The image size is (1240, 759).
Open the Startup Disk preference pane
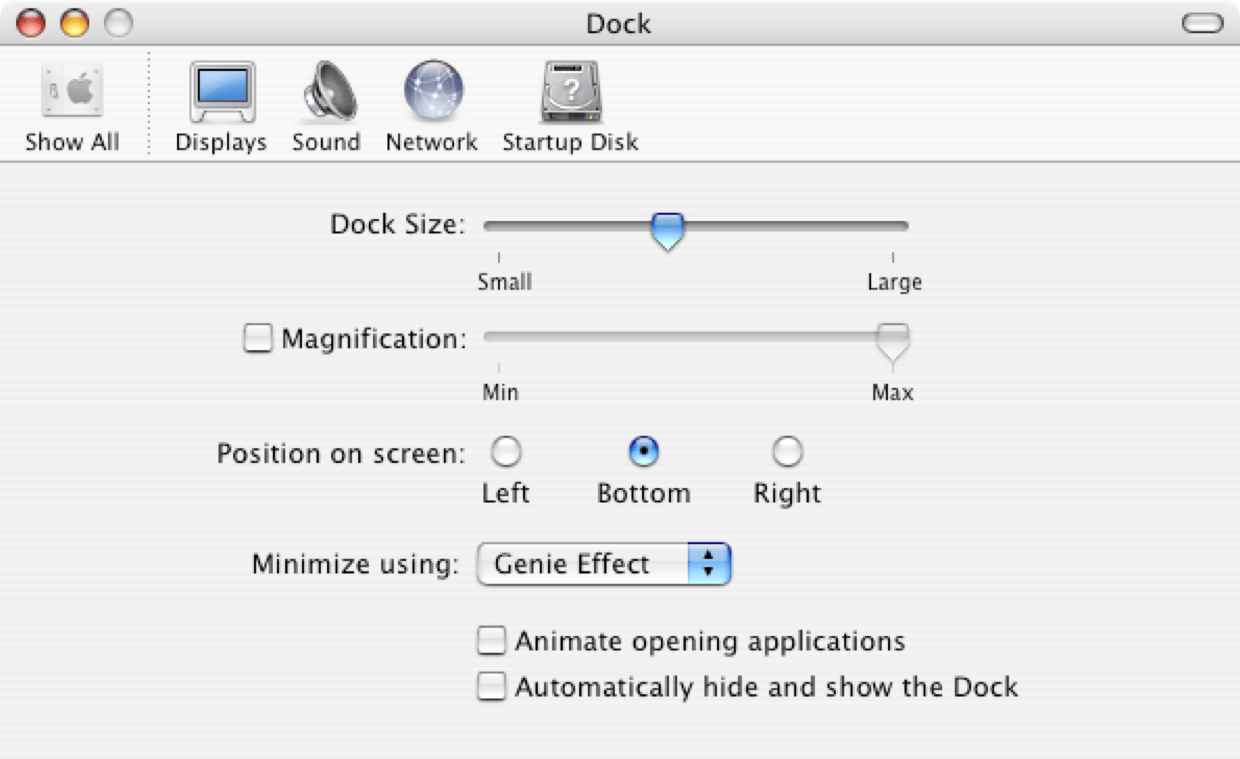point(570,108)
